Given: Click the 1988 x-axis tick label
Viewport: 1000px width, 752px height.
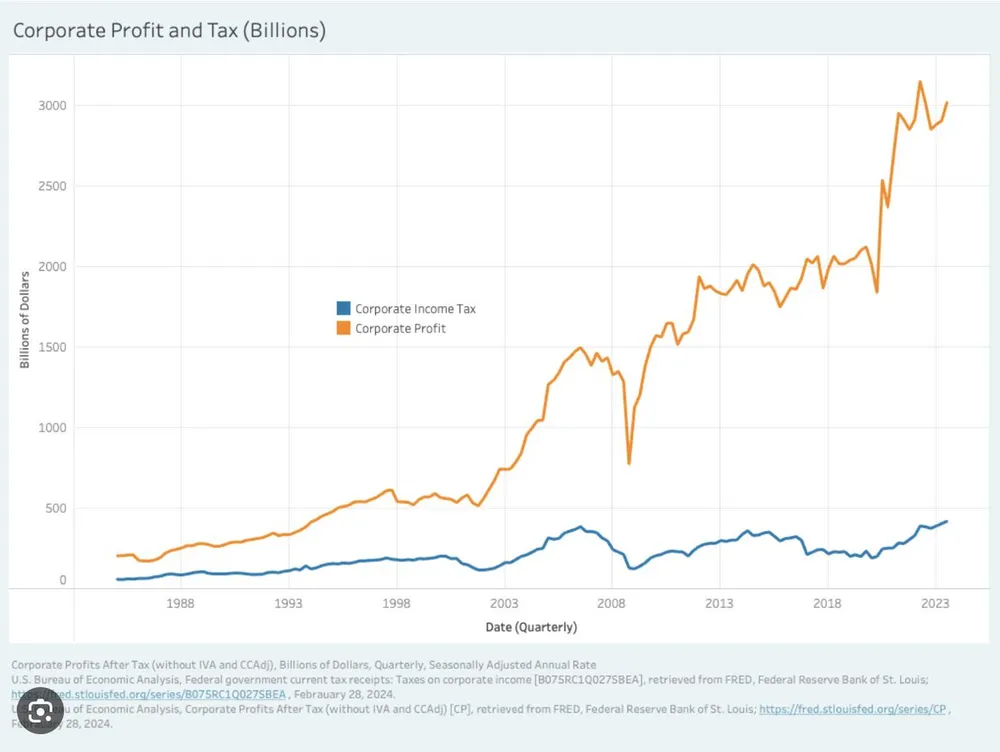Looking at the screenshot, I should pyautogui.click(x=181, y=604).
